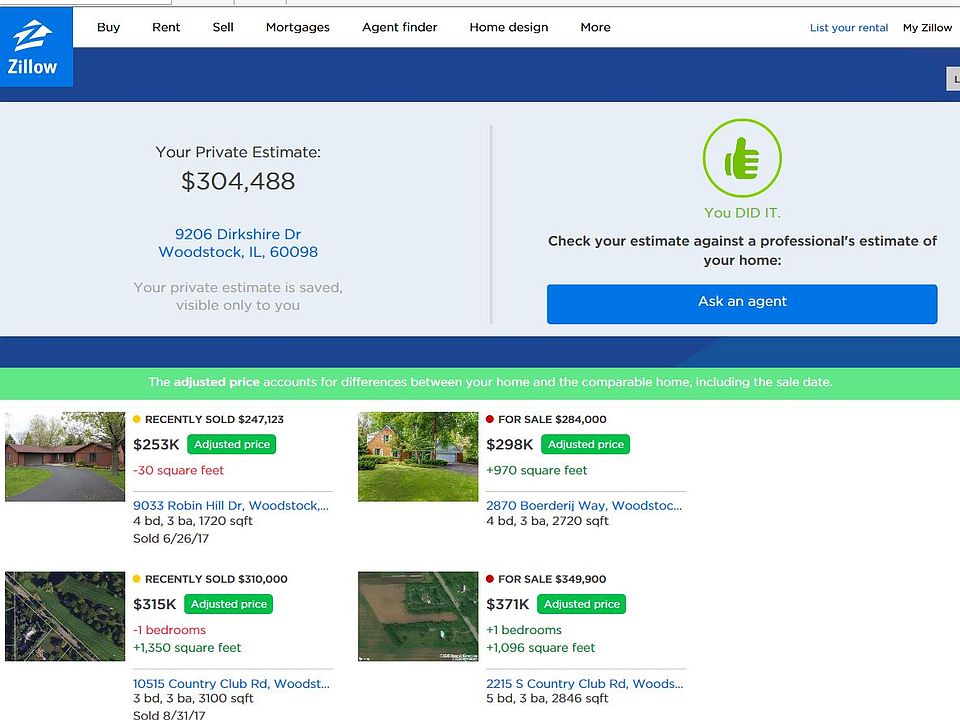Click the 9033 Robin Hill Dr house photo
The image size is (960, 720).
pos(65,457)
